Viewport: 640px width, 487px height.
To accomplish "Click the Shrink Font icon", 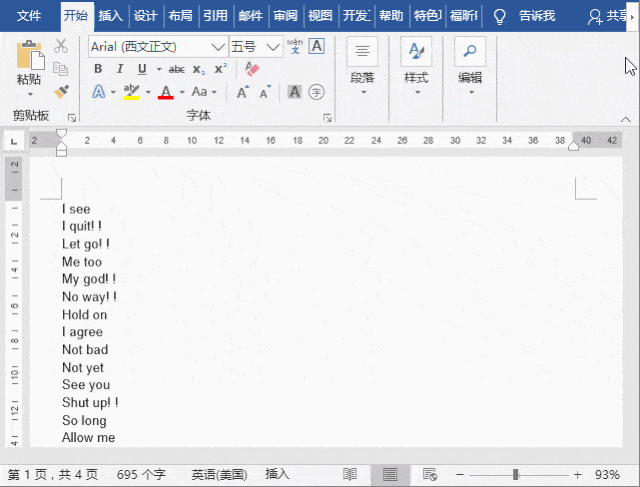I will click(x=265, y=92).
